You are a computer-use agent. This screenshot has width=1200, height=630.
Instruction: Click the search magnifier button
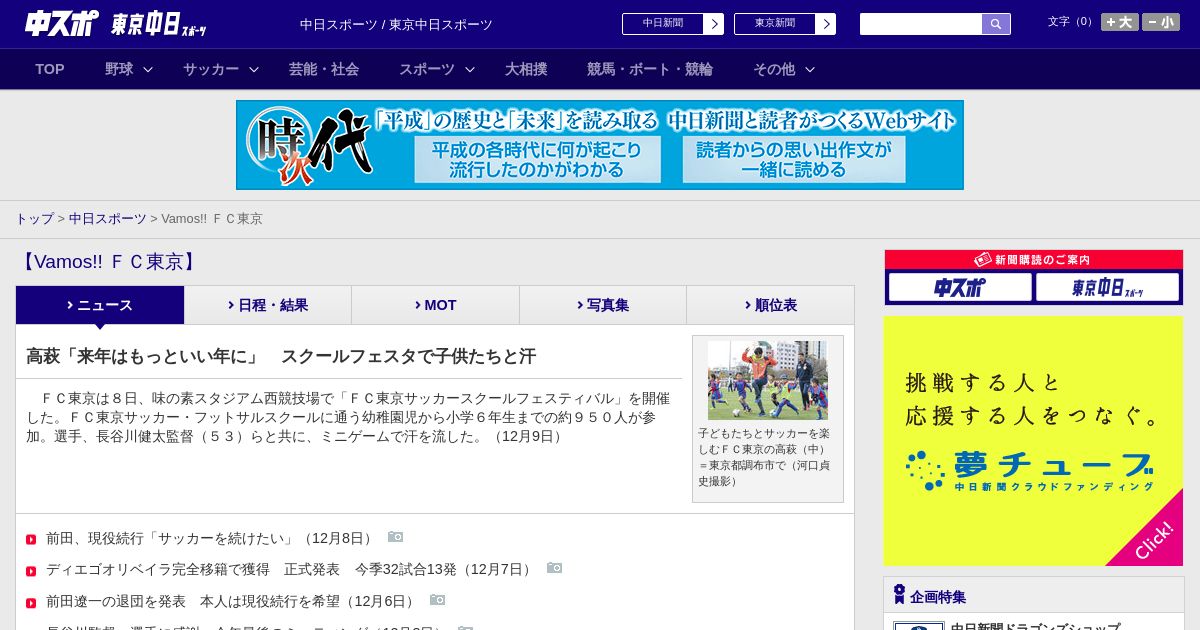pyautogui.click(x=996, y=24)
